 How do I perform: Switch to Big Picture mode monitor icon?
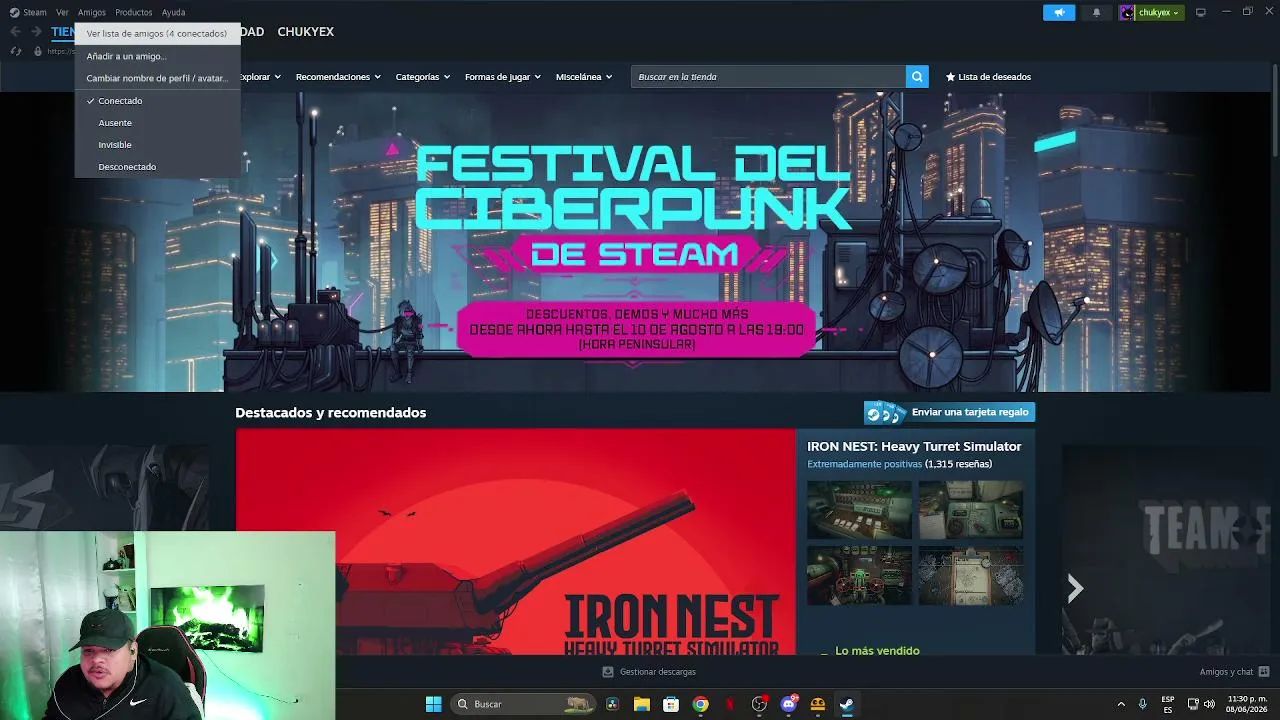[x=1201, y=12]
